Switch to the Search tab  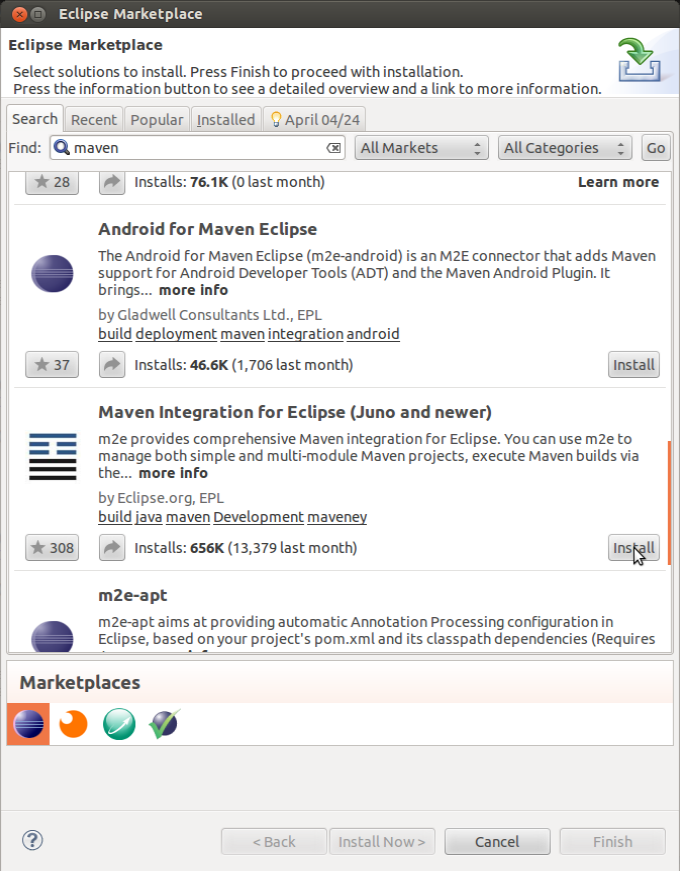[35, 119]
